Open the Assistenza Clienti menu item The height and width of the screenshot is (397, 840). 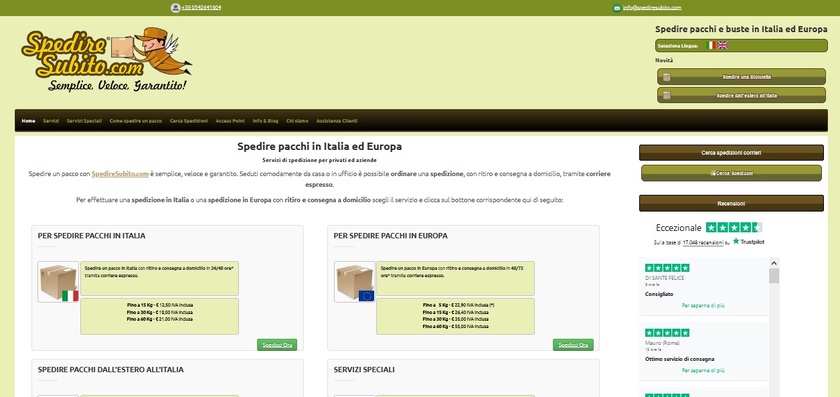pos(336,121)
